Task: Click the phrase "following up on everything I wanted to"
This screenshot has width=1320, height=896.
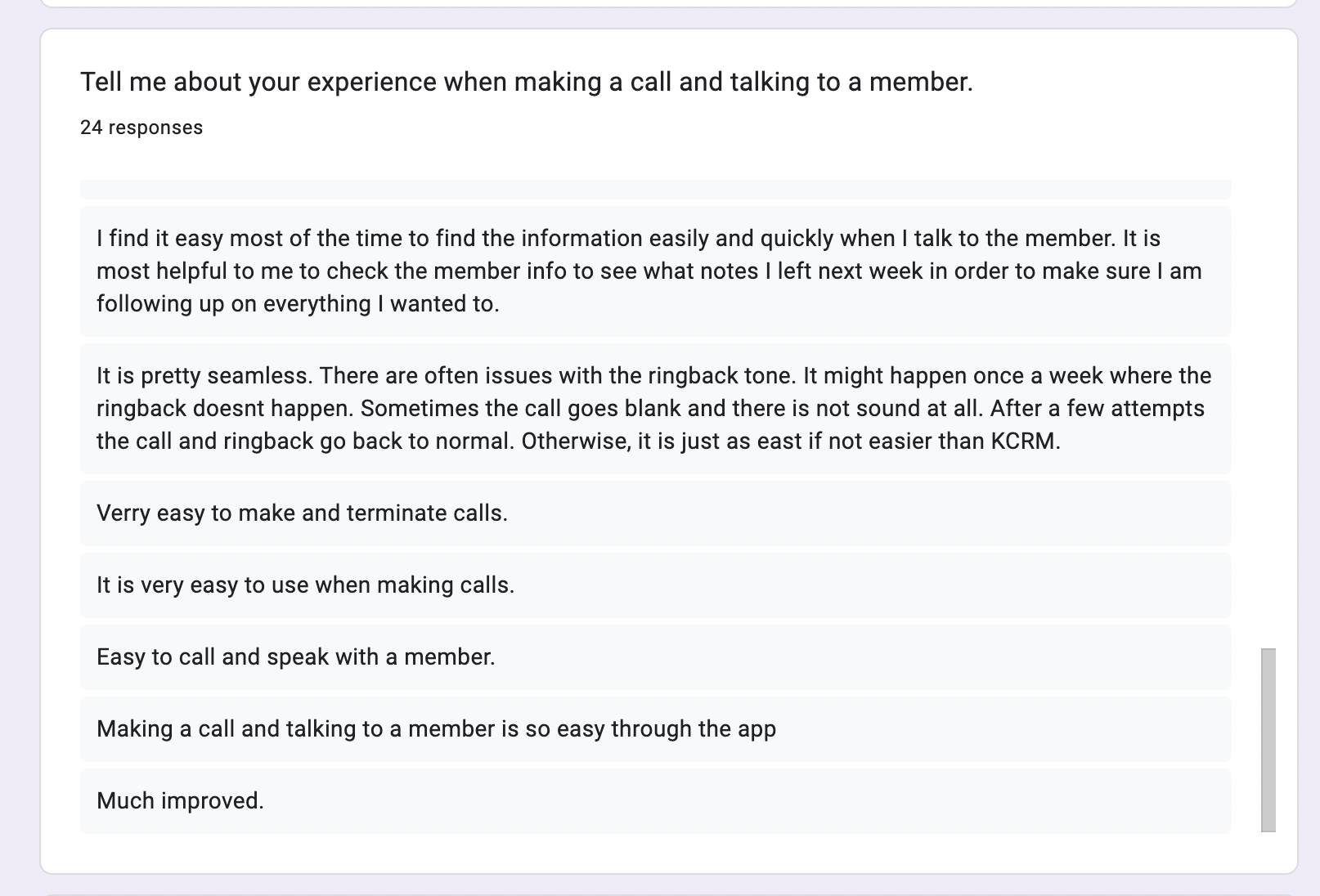Action: [298, 304]
